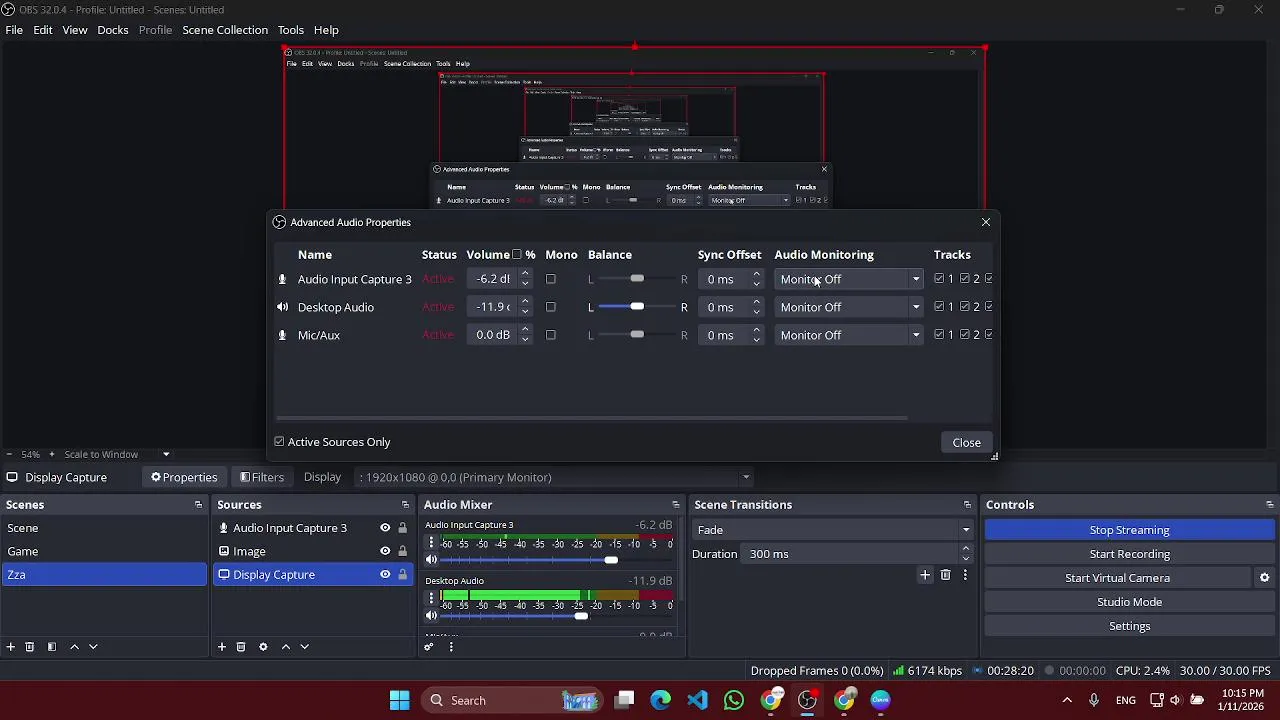Image resolution: width=1280 pixels, height=720 pixels.
Task: Add a new source with the plus icon
Action: [222, 647]
